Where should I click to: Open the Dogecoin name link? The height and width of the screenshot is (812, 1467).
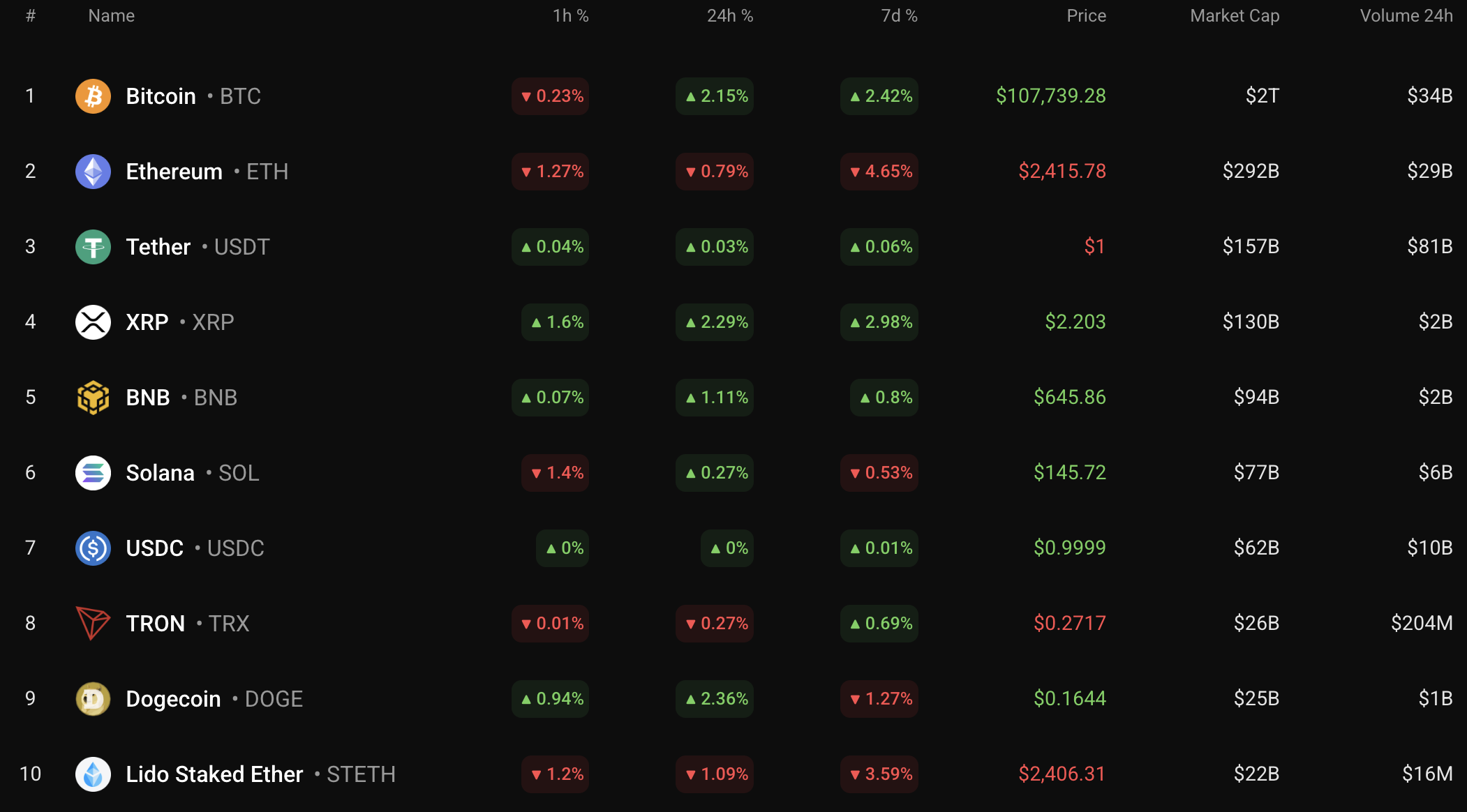click(x=173, y=699)
